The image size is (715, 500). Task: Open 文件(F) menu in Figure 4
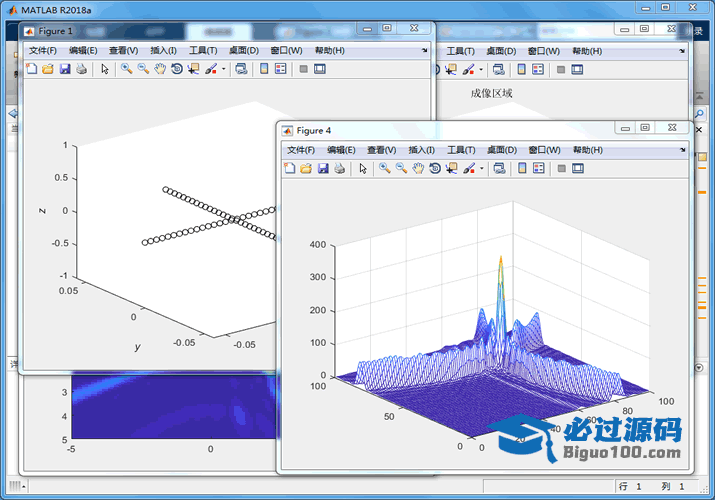301,150
